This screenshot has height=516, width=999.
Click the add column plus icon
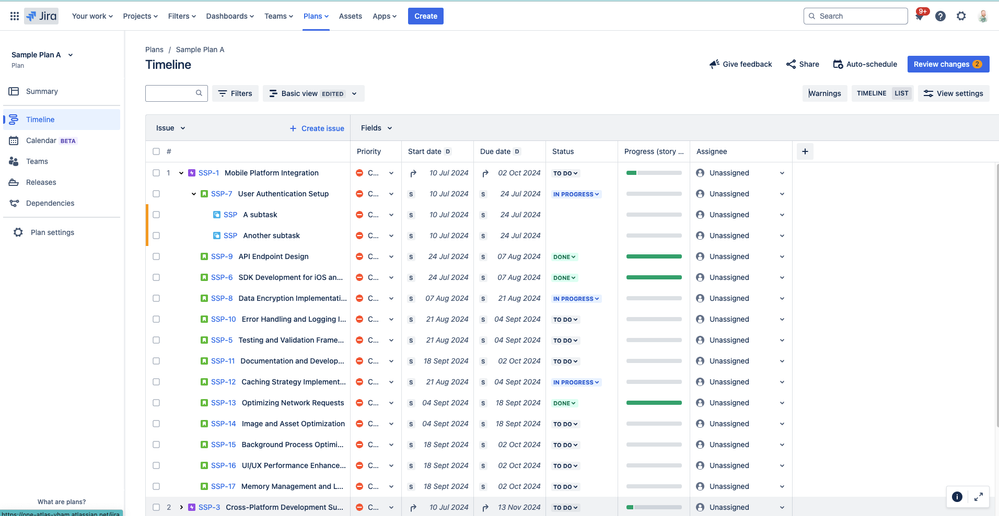(805, 152)
